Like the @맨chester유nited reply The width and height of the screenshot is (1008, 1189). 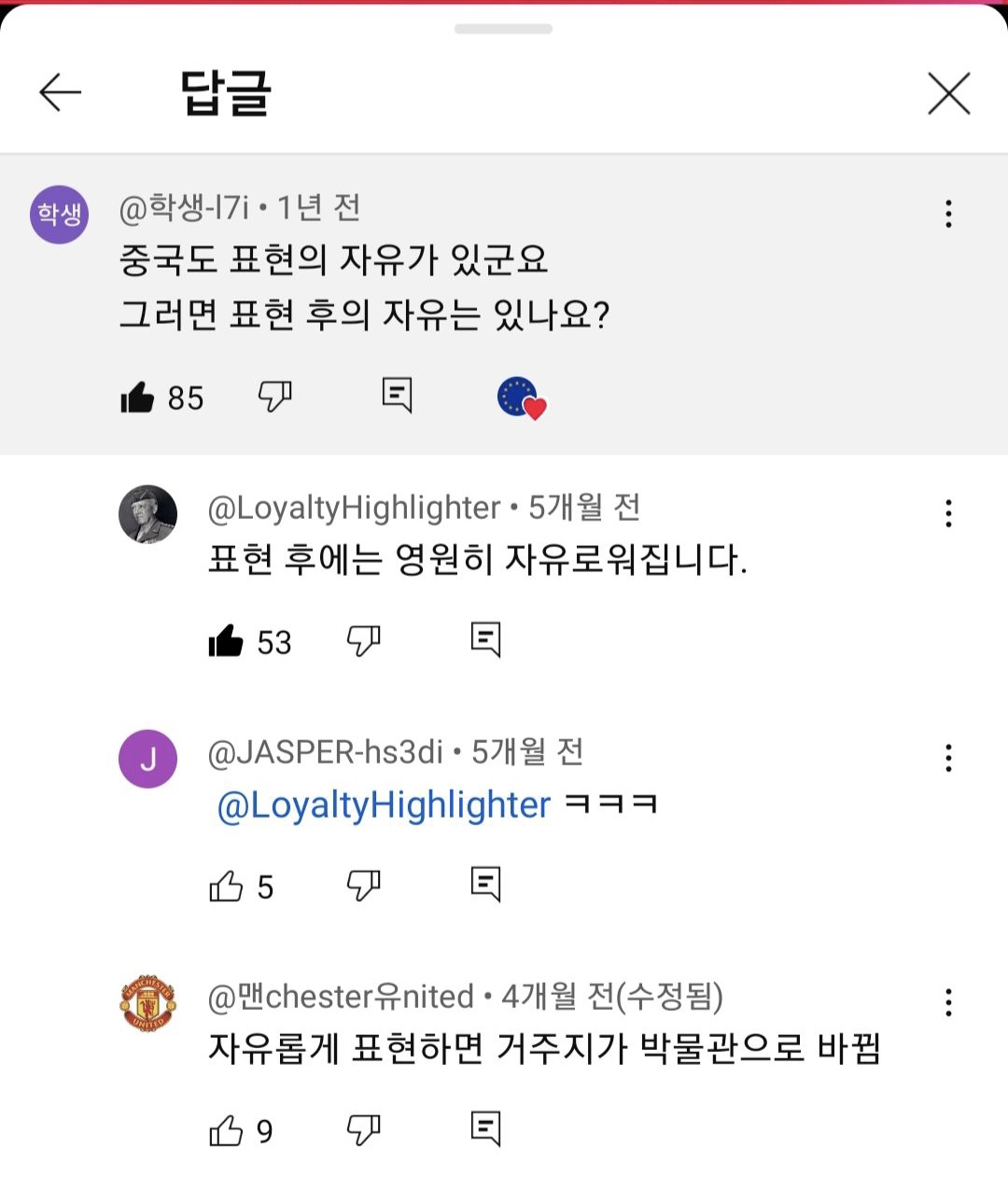226,1130
